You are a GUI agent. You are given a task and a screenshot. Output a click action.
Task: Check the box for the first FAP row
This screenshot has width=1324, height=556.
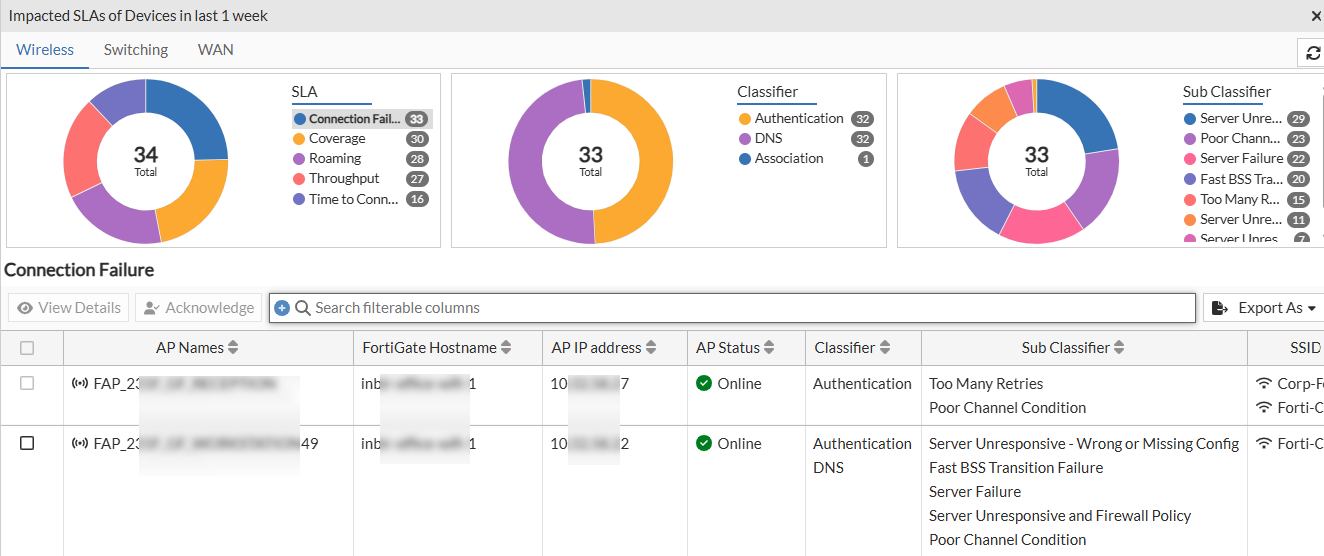[27, 384]
